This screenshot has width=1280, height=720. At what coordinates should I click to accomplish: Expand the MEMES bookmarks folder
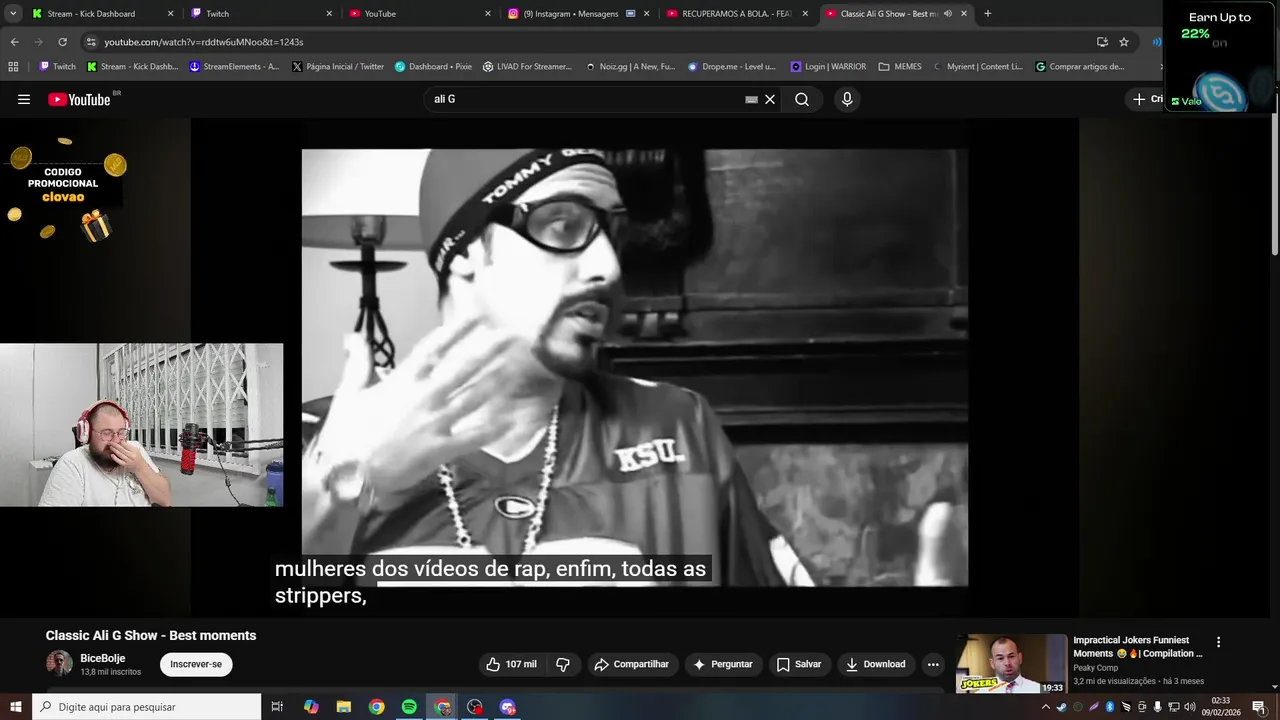click(900, 67)
